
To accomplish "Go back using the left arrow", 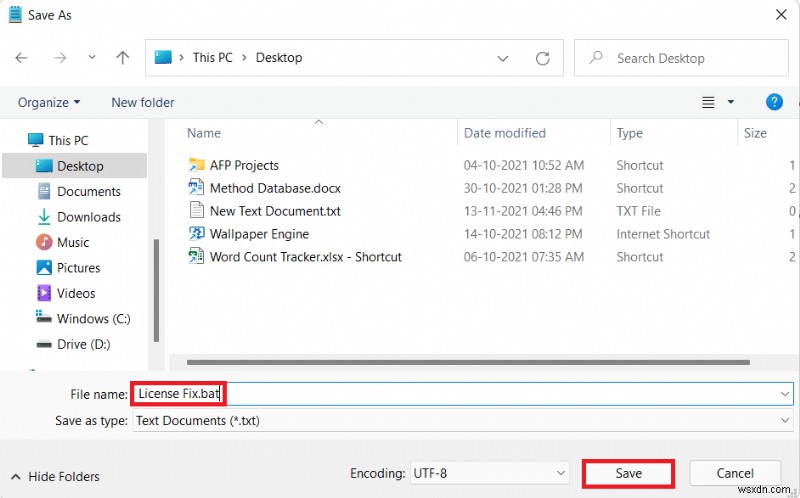I will coord(21,58).
